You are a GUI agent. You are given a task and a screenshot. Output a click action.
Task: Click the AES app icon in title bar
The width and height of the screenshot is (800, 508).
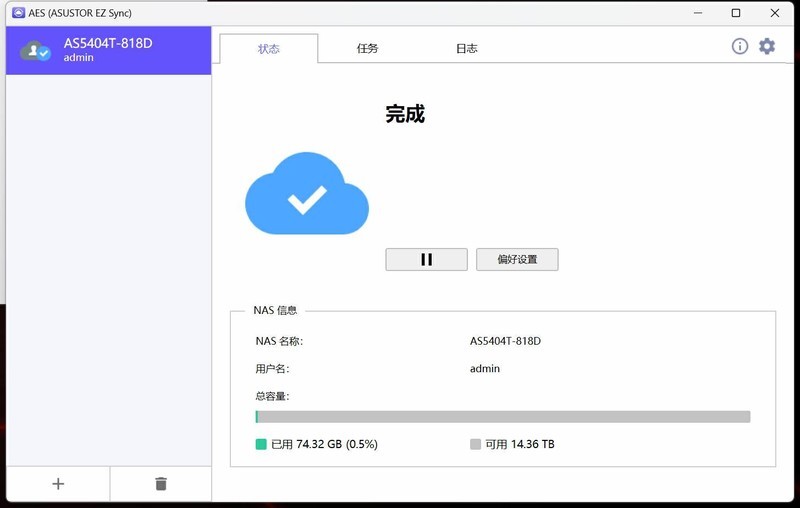pos(18,13)
